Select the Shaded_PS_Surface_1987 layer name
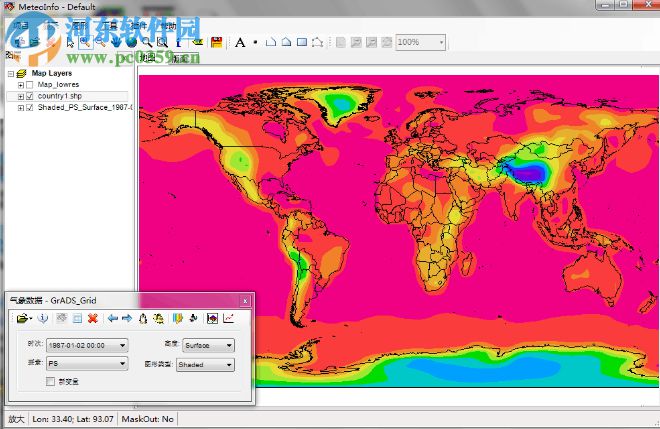Image resolution: width=660 pixels, height=429 pixels. 85,107
